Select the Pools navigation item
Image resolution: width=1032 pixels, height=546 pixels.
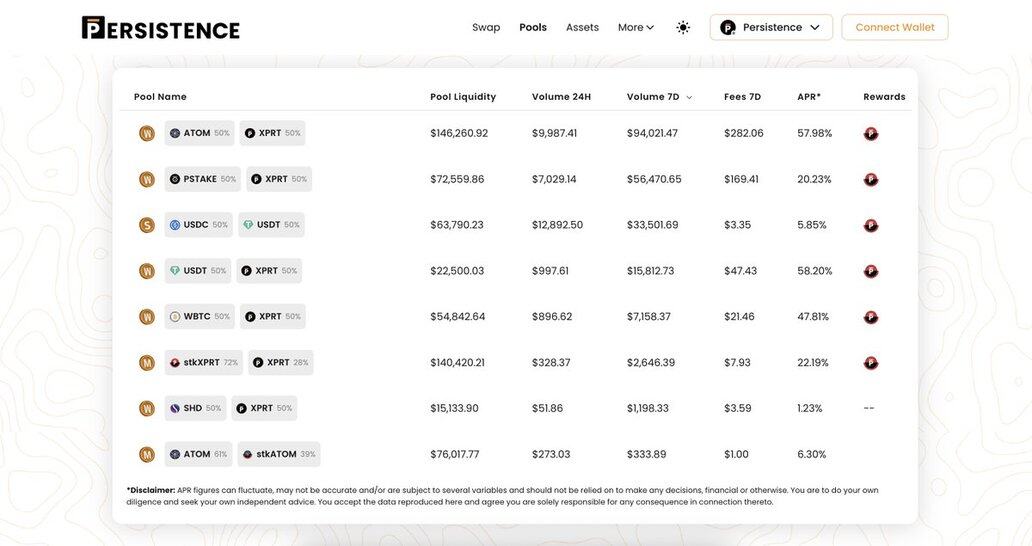pos(533,28)
